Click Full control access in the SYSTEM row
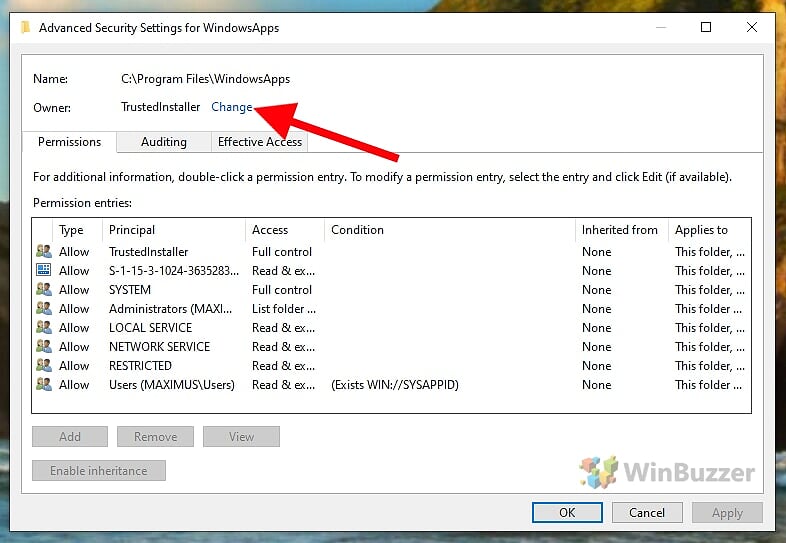 point(282,290)
